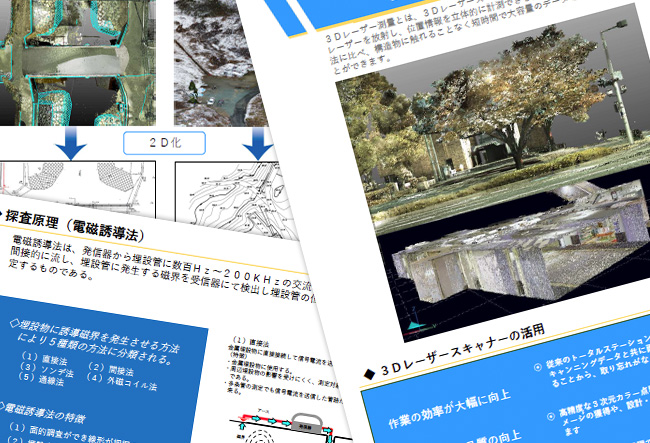Click the blue down arrow right of 2D化

(x=258, y=143)
